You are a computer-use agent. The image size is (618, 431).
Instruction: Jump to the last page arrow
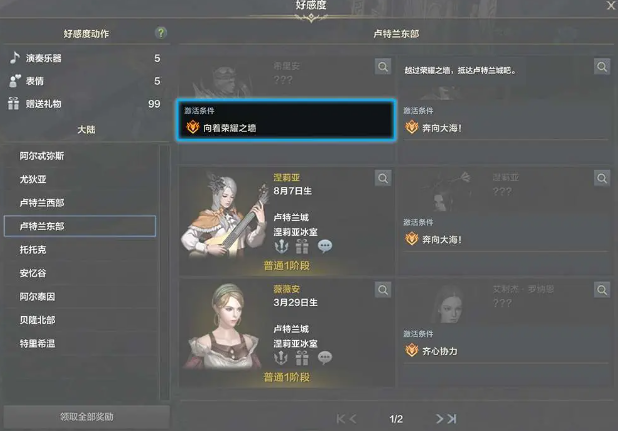click(x=452, y=419)
